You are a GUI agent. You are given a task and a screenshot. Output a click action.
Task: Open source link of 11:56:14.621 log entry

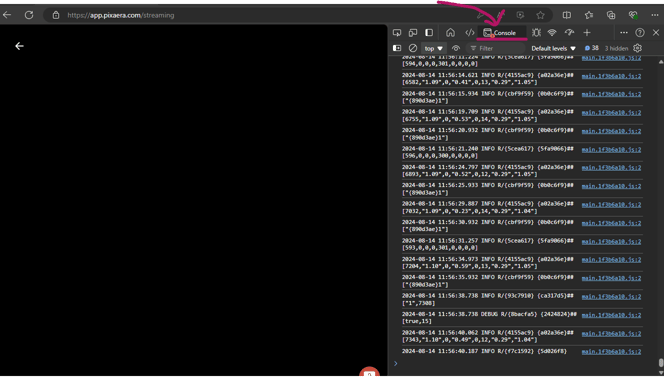pos(611,76)
